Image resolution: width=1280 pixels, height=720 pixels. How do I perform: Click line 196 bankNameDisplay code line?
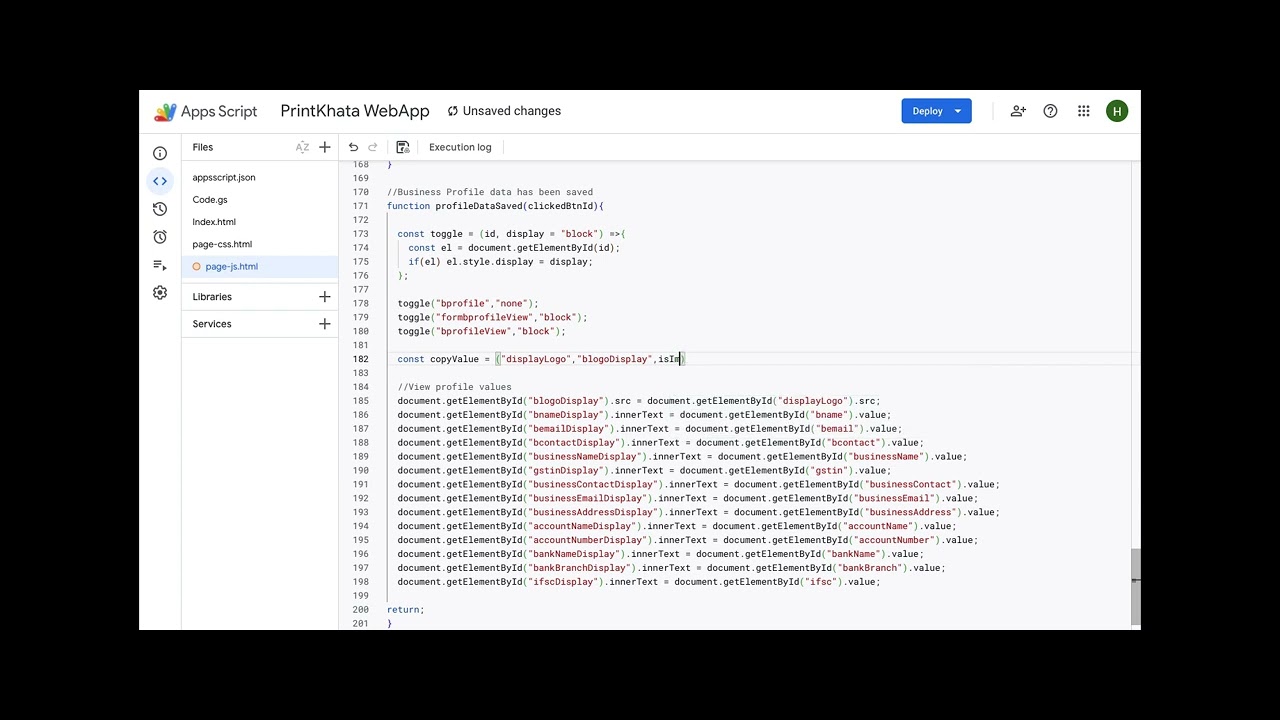[660, 554]
